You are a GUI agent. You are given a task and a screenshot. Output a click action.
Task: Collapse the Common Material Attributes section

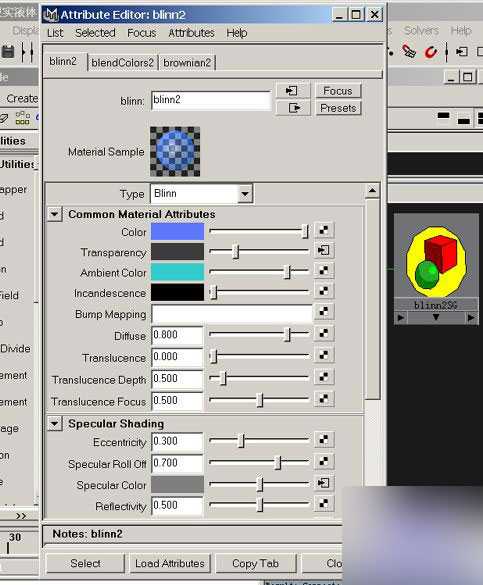(x=54, y=215)
